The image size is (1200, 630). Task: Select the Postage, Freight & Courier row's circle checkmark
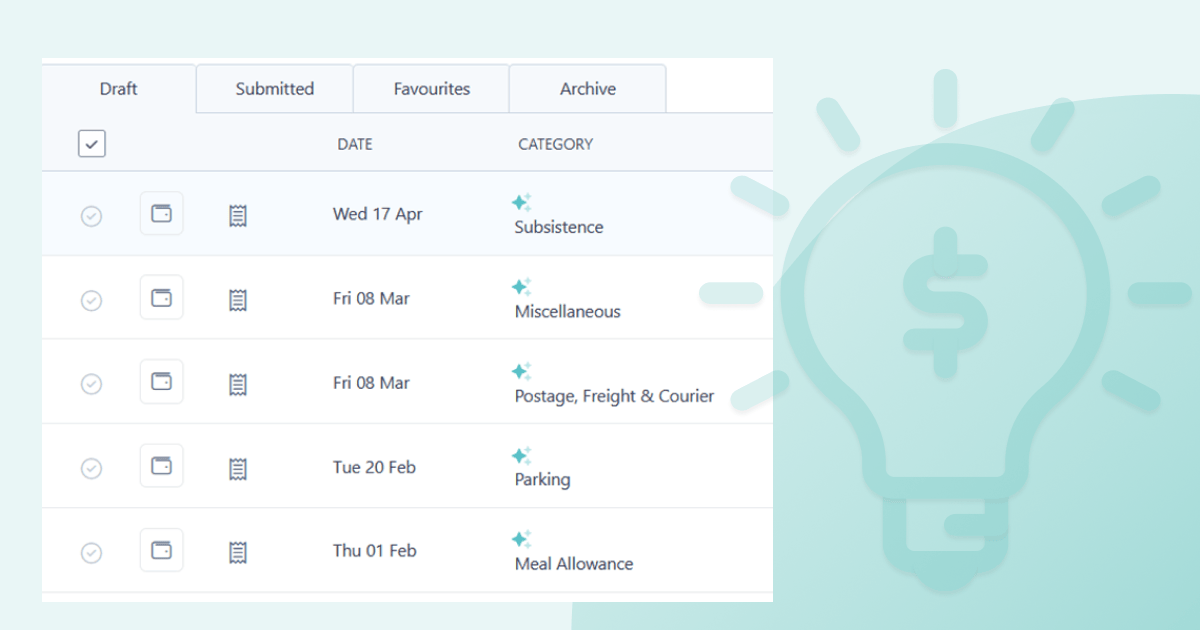point(91,382)
